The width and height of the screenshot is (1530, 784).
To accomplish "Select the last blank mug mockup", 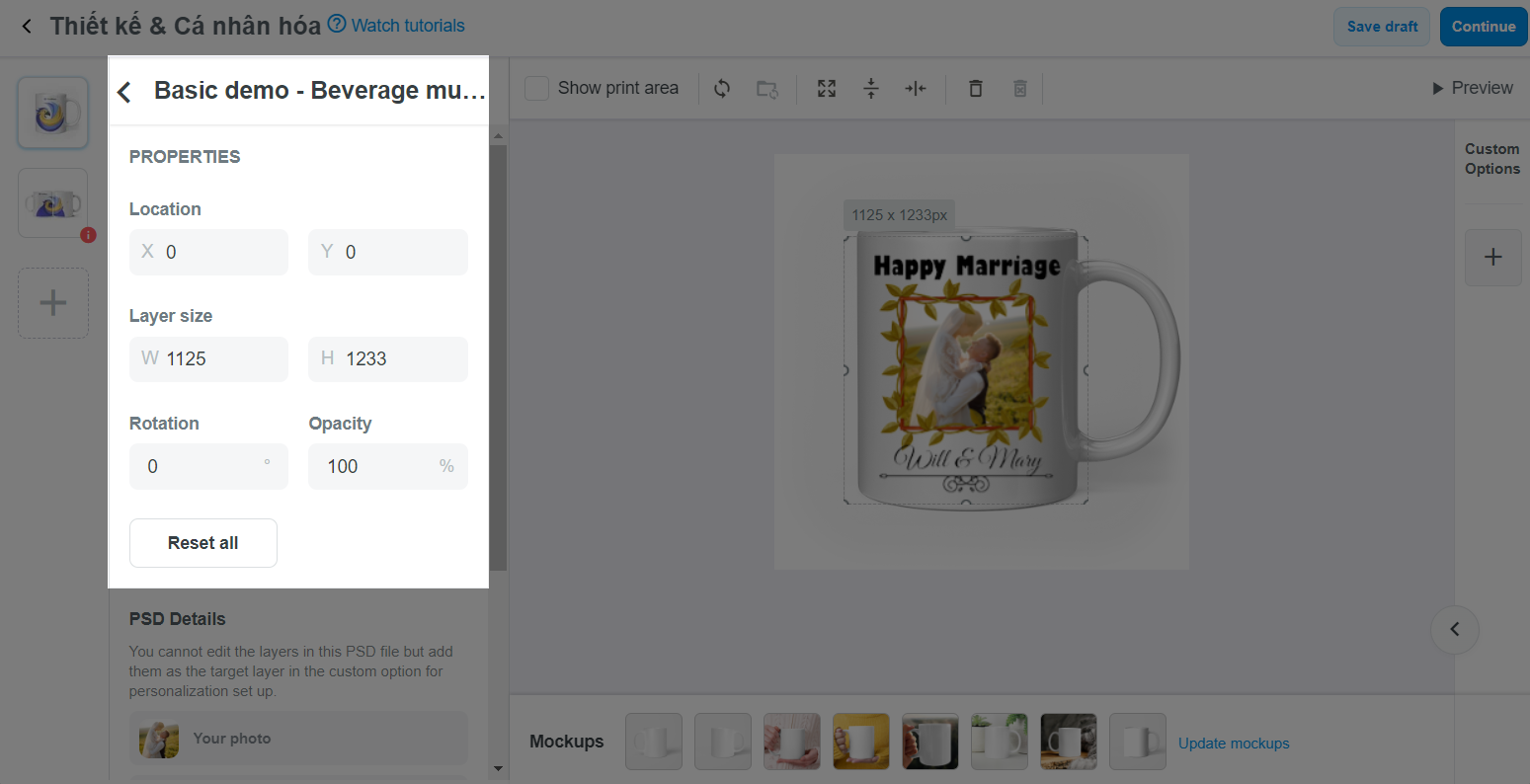I will click(1138, 742).
